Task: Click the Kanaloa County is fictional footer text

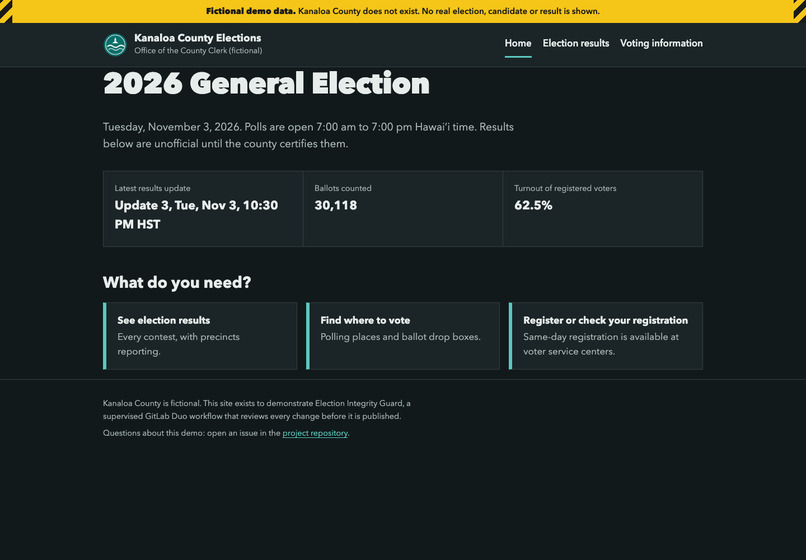Action: (x=257, y=410)
